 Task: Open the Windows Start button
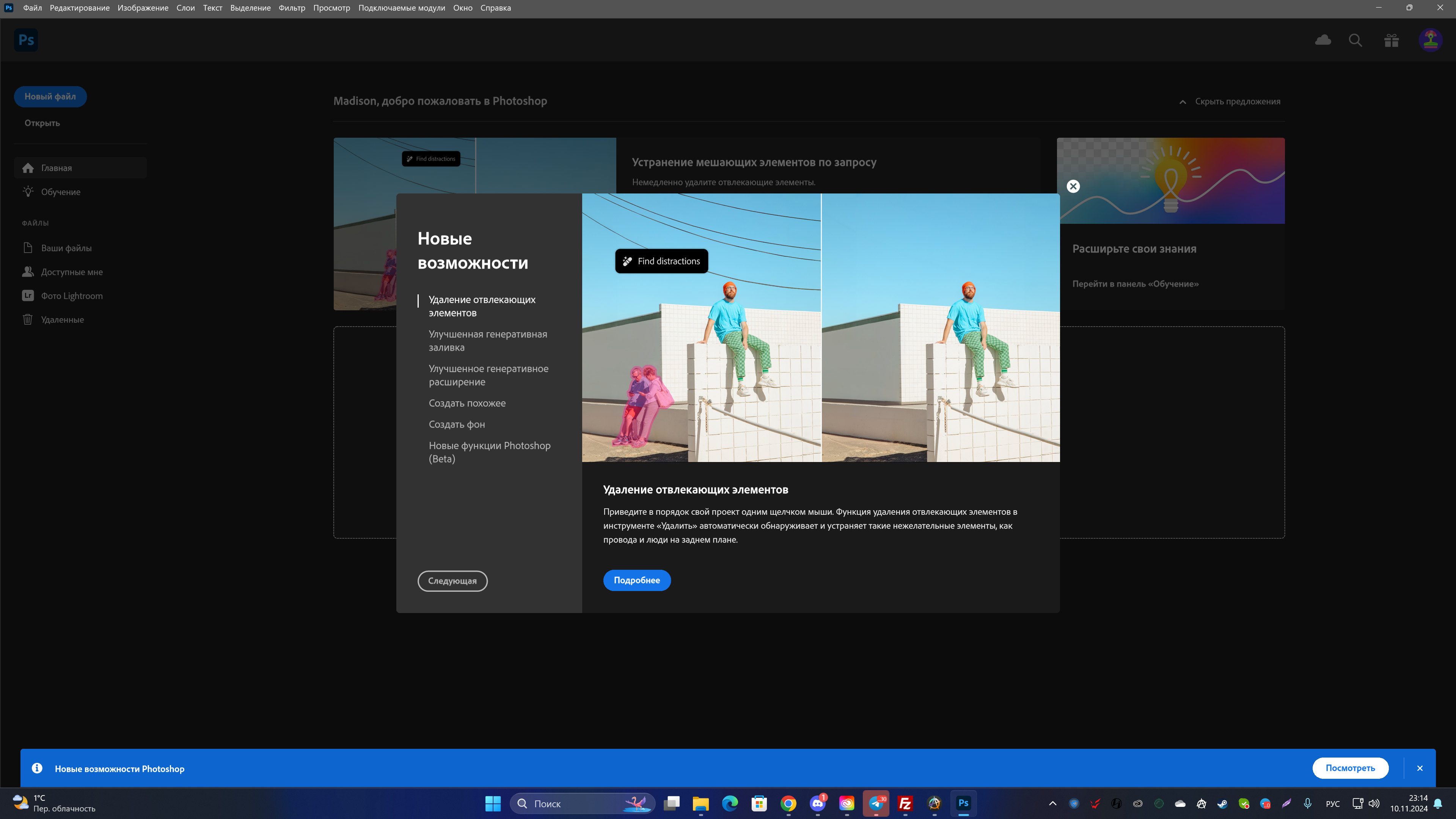tap(493, 803)
